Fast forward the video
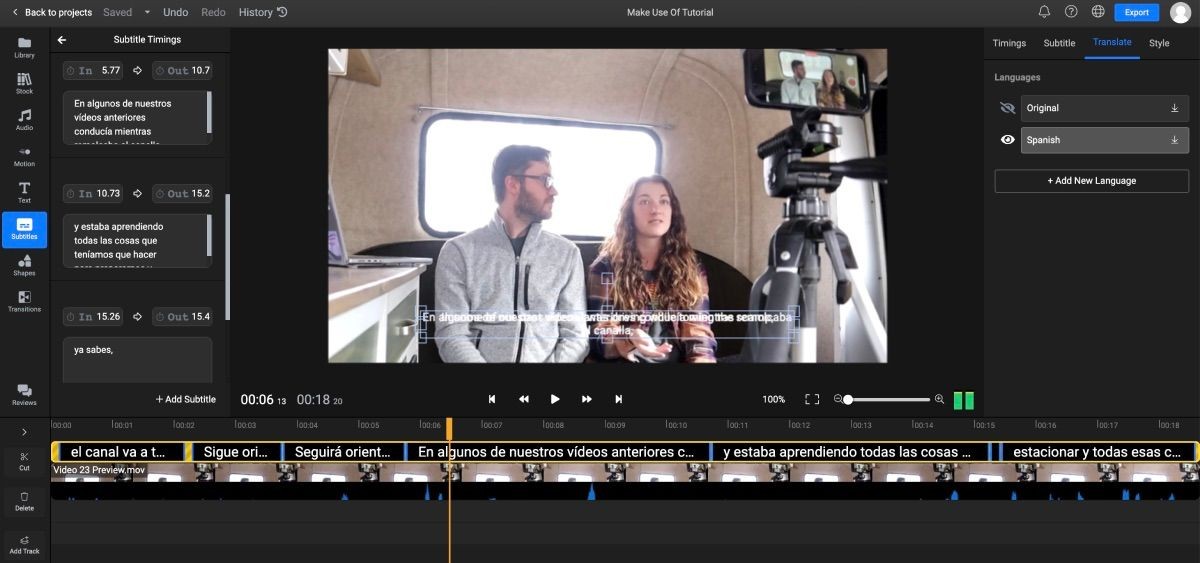Viewport: 1200px width, 563px height. point(587,399)
